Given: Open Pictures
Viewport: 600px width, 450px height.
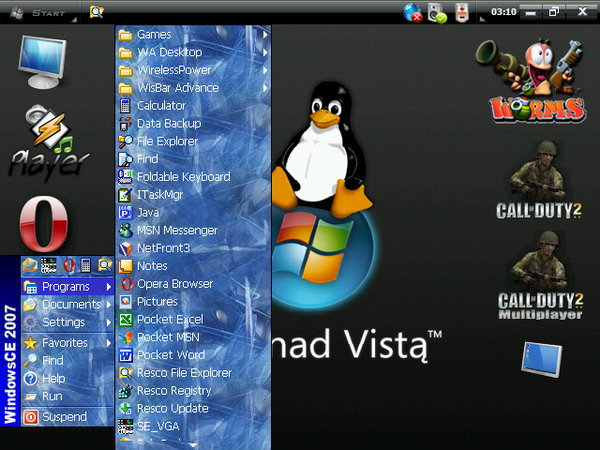Looking at the screenshot, I should (193, 302).
